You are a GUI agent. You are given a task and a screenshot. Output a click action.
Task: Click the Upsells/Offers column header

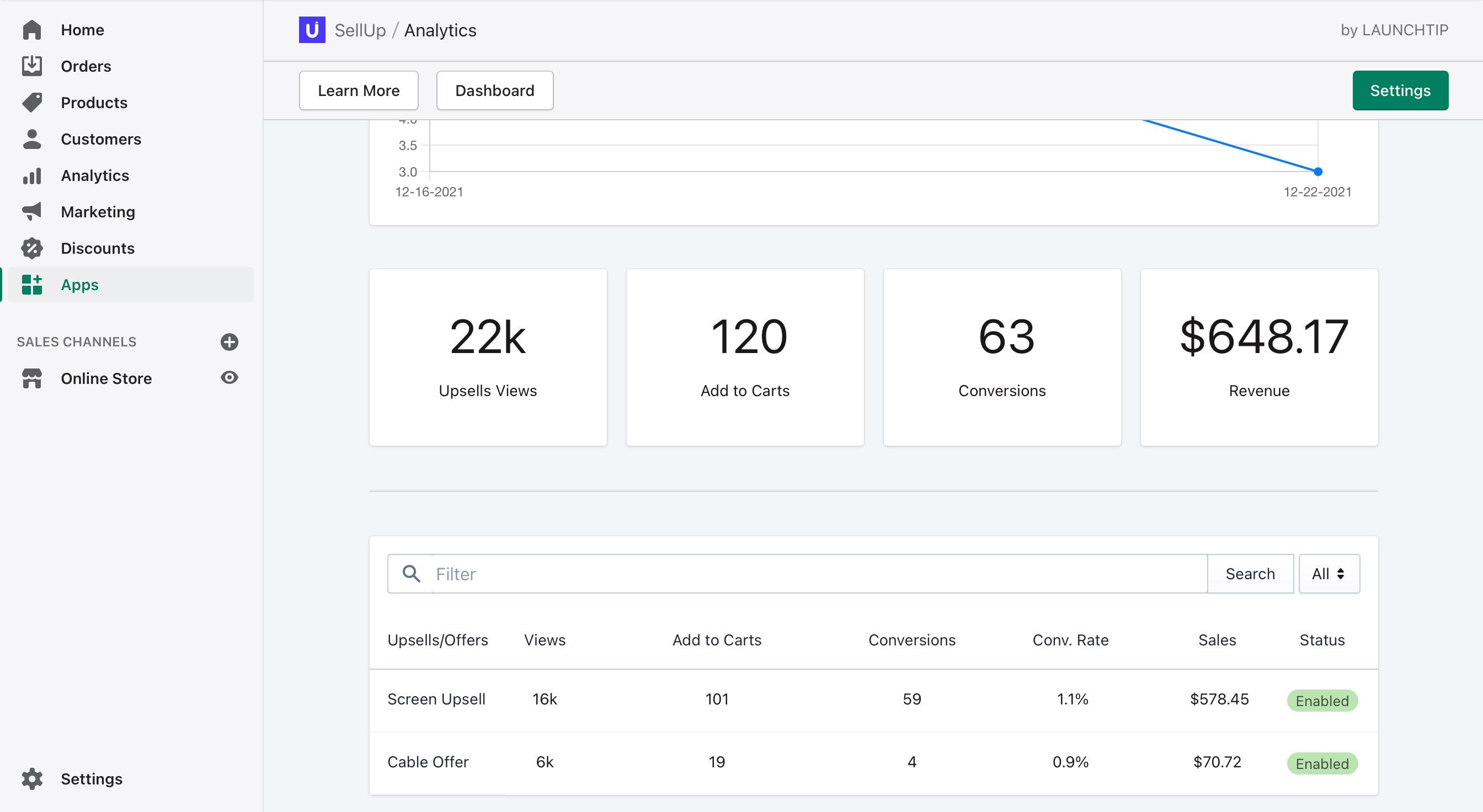[438, 640]
